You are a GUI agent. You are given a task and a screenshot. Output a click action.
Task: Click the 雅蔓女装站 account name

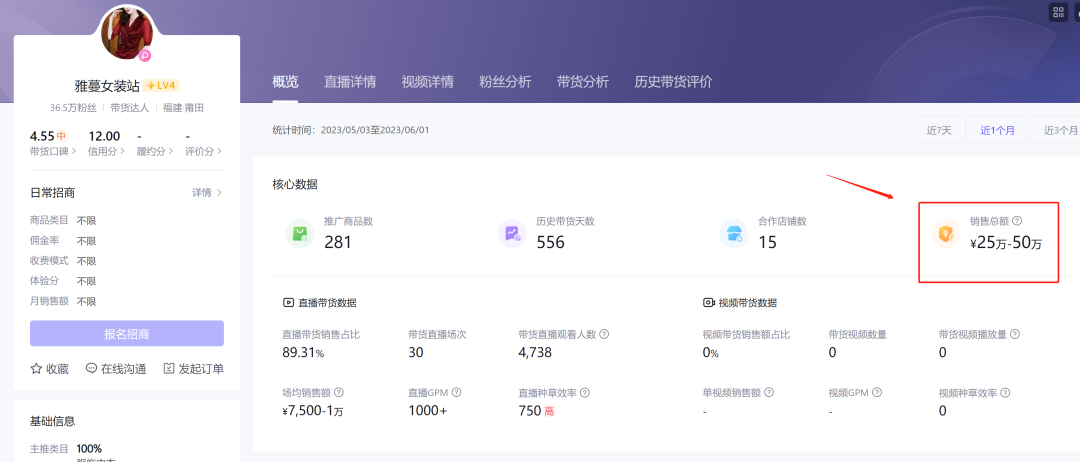[107, 86]
